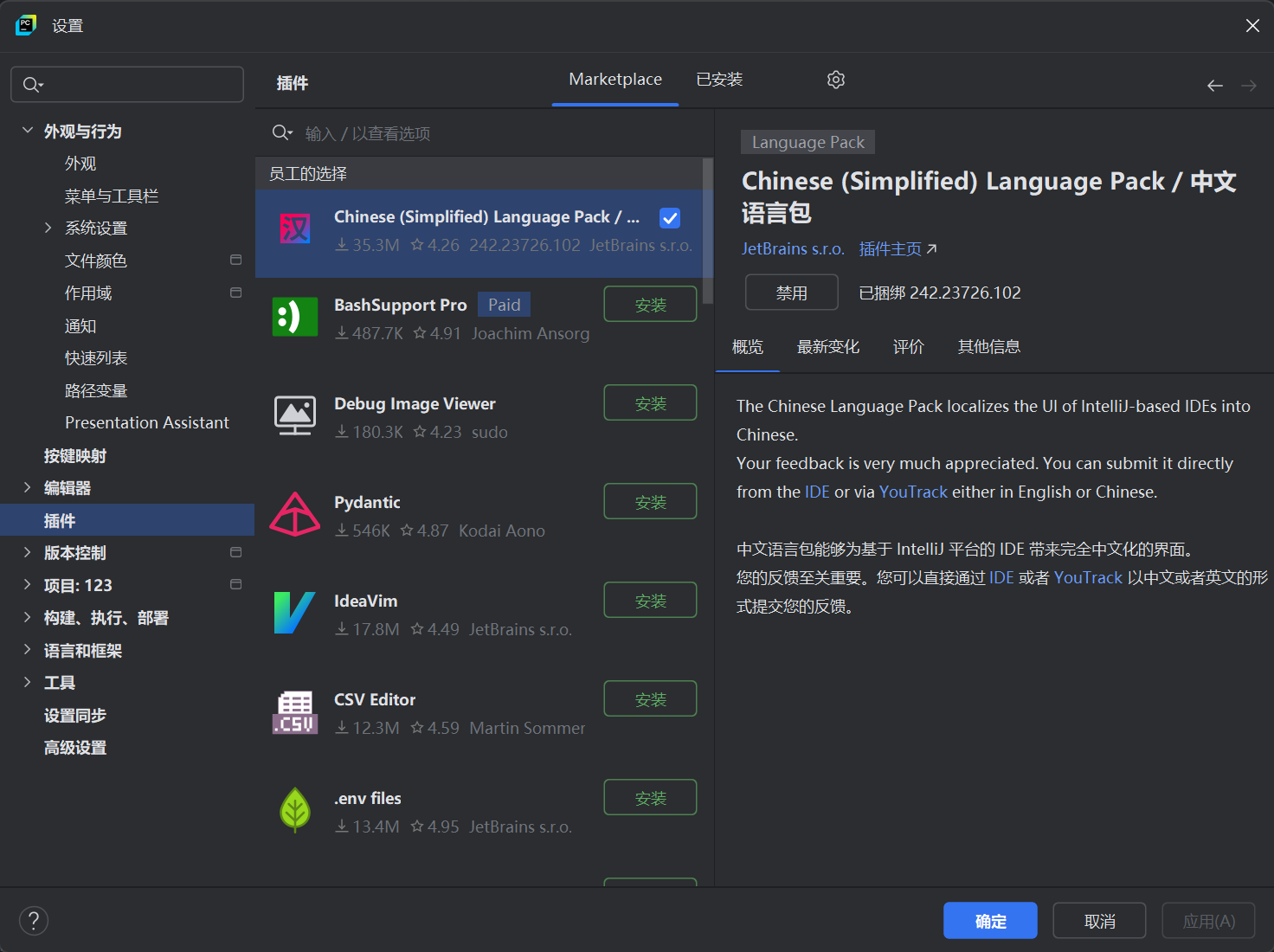This screenshot has width=1274, height=952.
Task: Click the external link arrow beside 插件主页
Action: [931, 249]
